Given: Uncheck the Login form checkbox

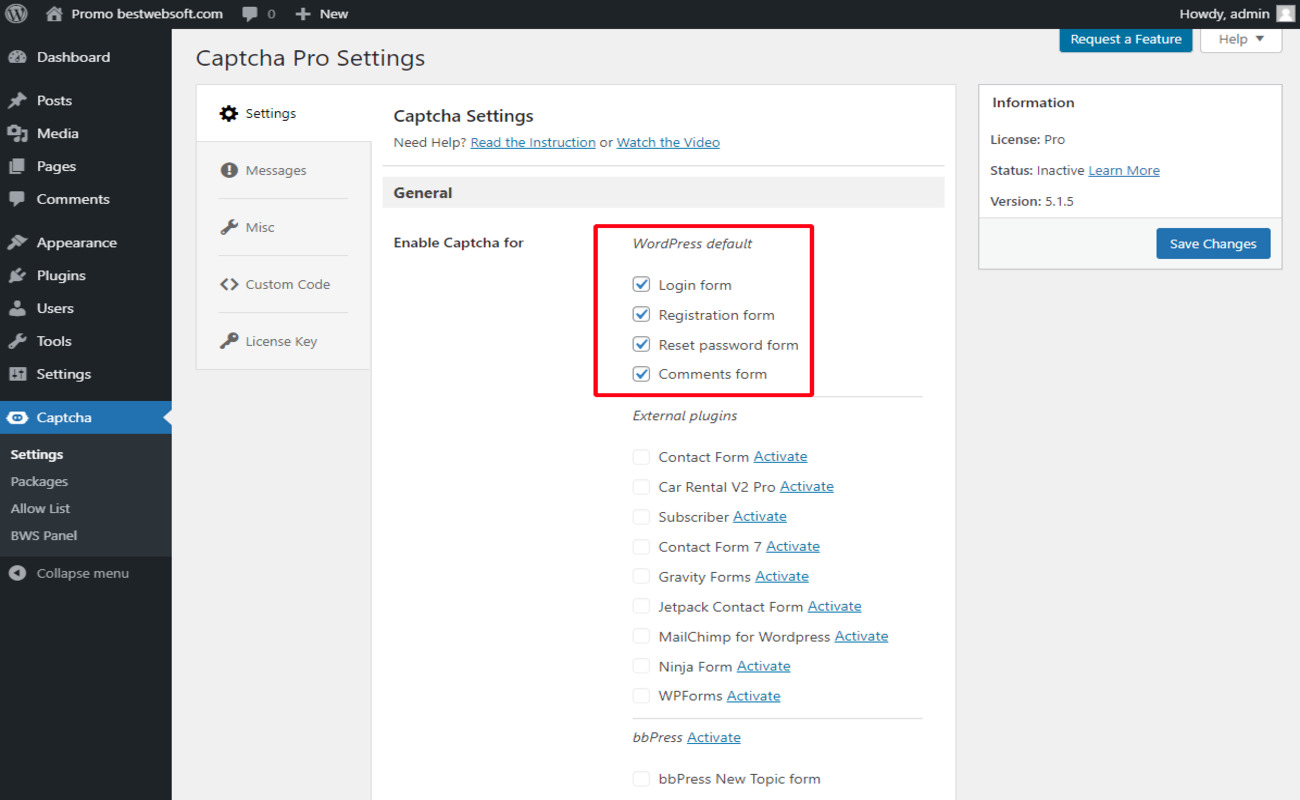Looking at the screenshot, I should (641, 285).
